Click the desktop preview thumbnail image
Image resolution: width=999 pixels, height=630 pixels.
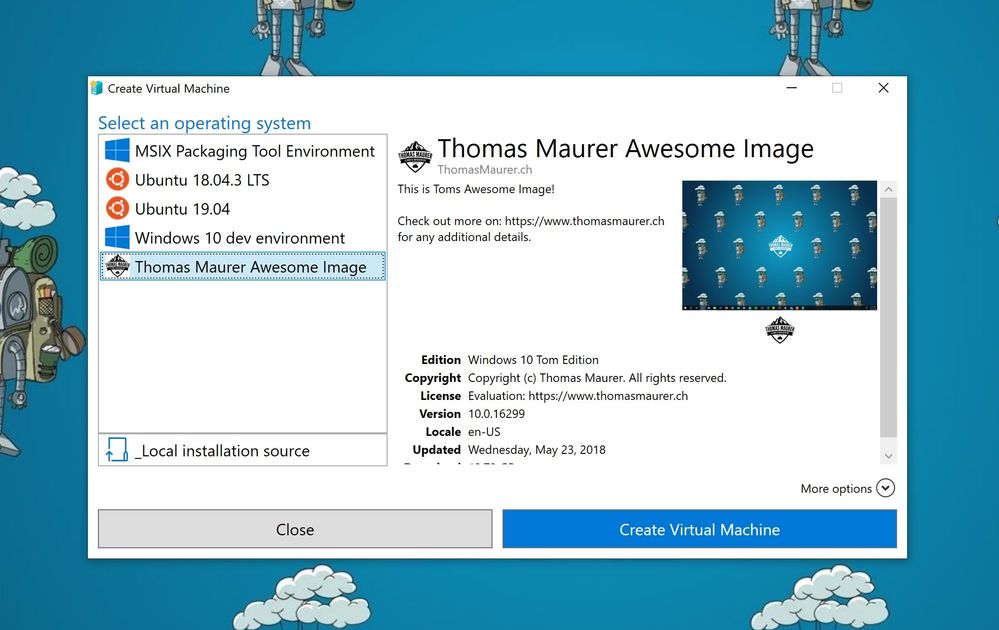[779, 245]
